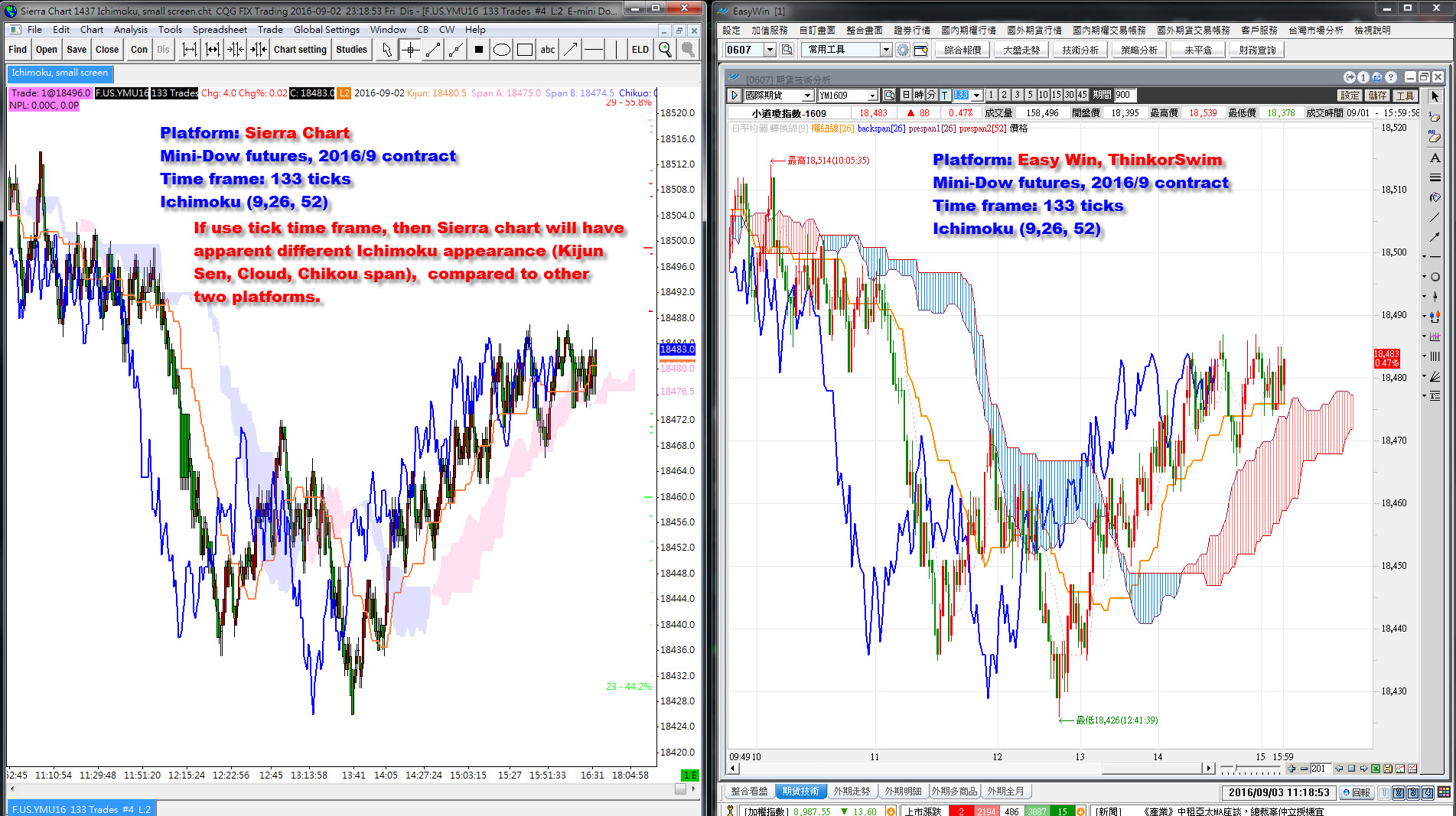The height and width of the screenshot is (816, 1456).
Task: Open the Analysis menu in Sierra Chart
Action: 131,30
